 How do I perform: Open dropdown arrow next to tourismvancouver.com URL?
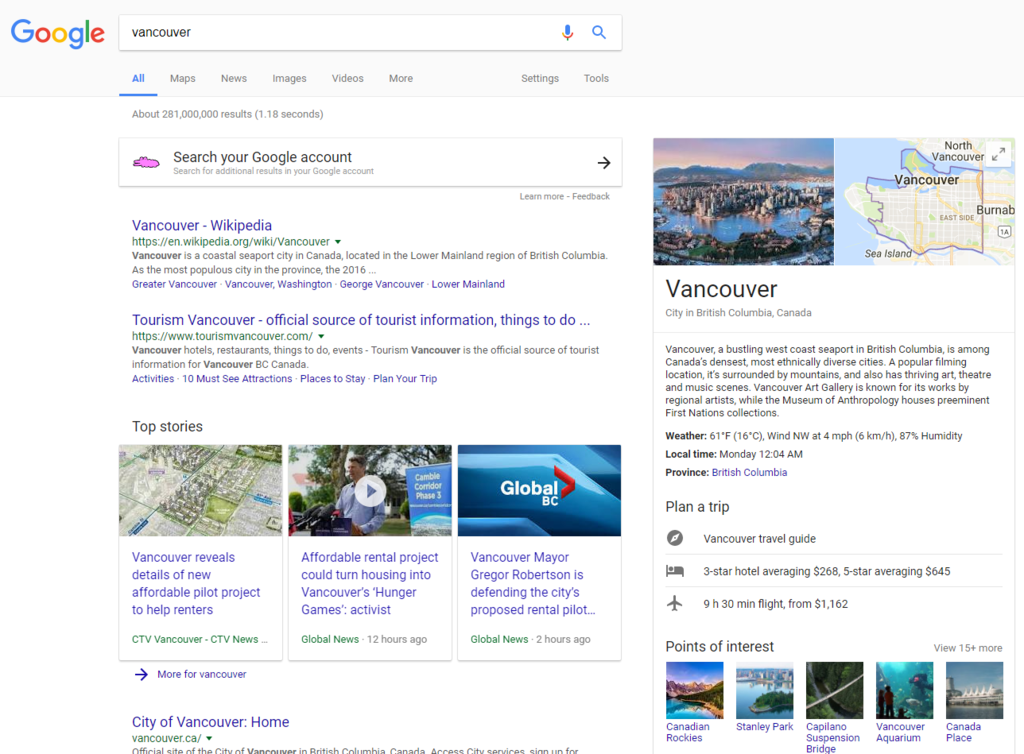pyautogui.click(x=321, y=337)
